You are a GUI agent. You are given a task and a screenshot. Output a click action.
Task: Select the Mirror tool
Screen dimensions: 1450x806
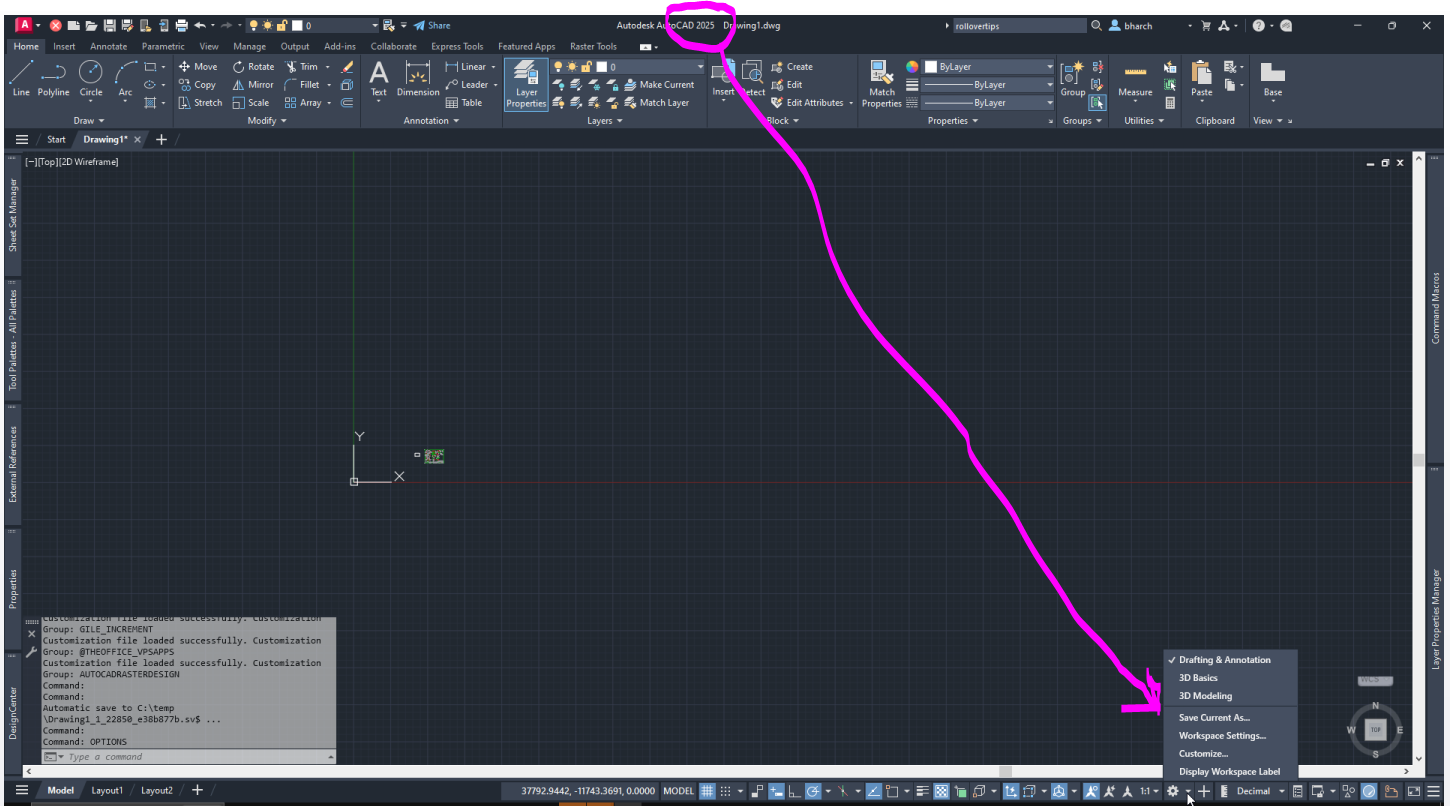coord(253,84)
